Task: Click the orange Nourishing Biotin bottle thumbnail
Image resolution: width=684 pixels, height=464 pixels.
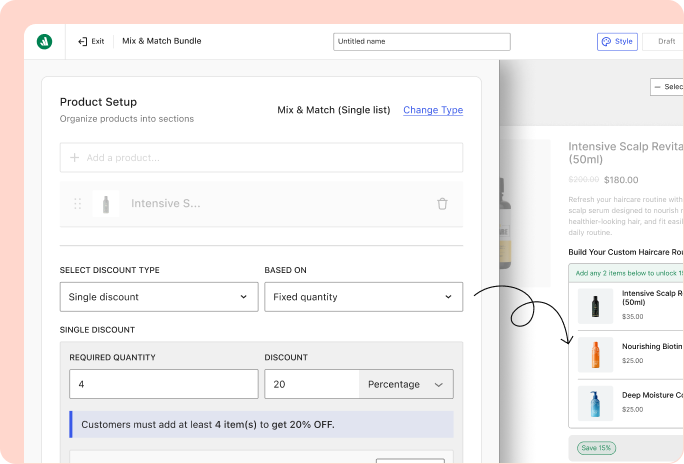Action: coord(595,355)
